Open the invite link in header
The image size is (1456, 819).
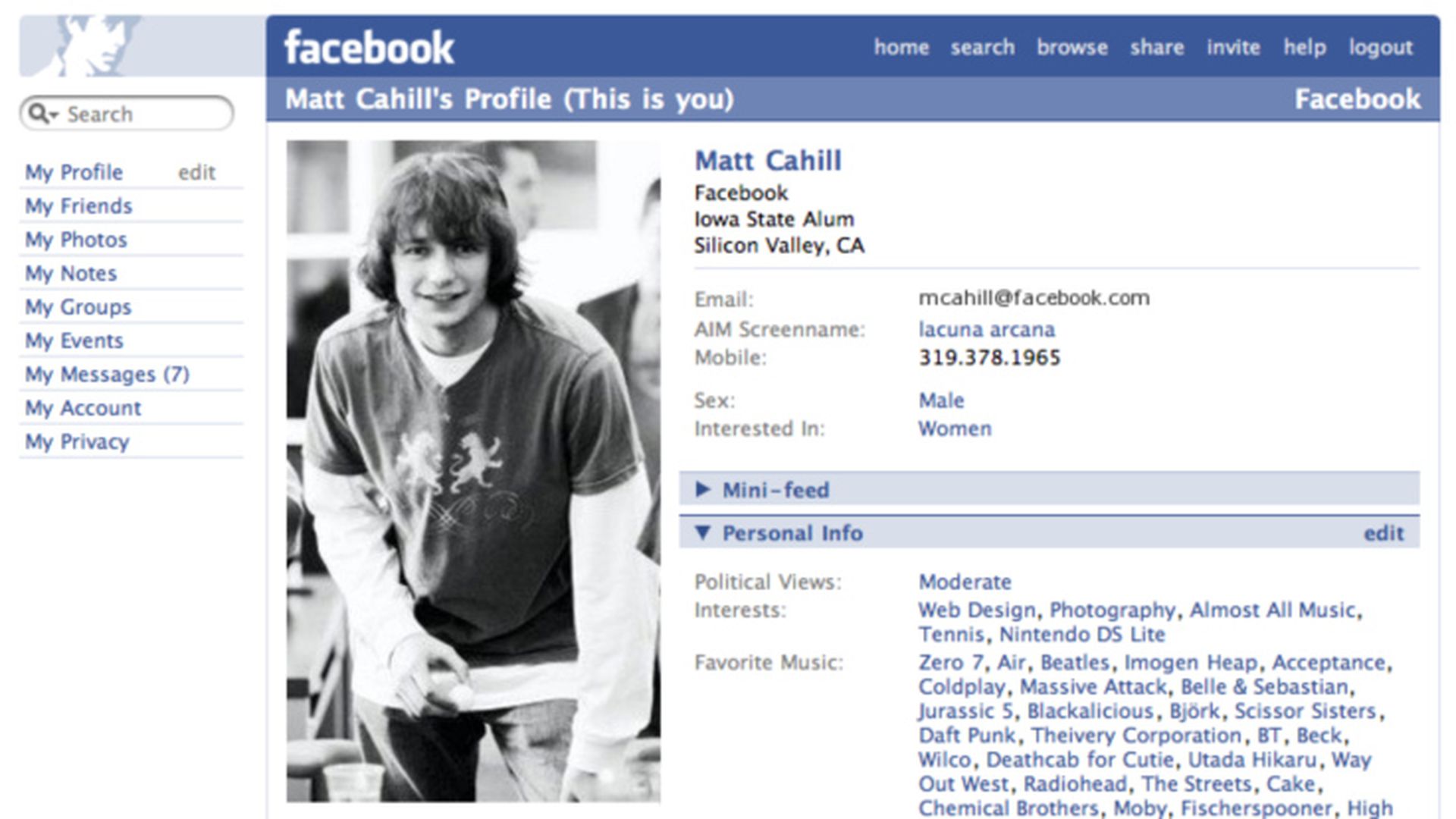(x=1233, y=47)
